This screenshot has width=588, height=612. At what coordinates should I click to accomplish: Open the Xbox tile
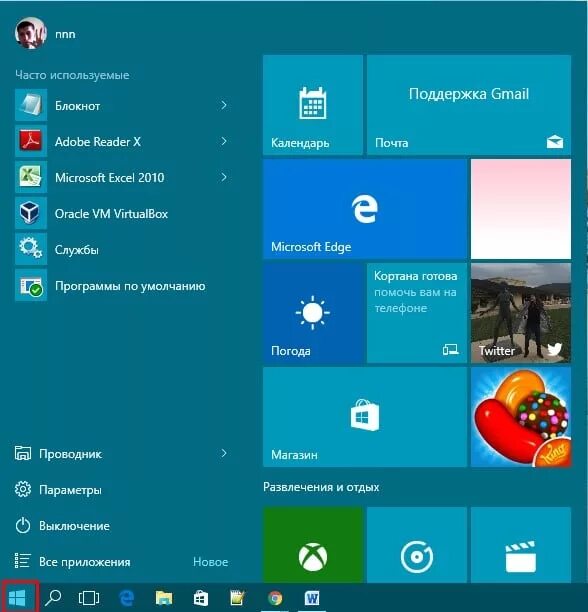pyautogui.click(x=313, y=545)
